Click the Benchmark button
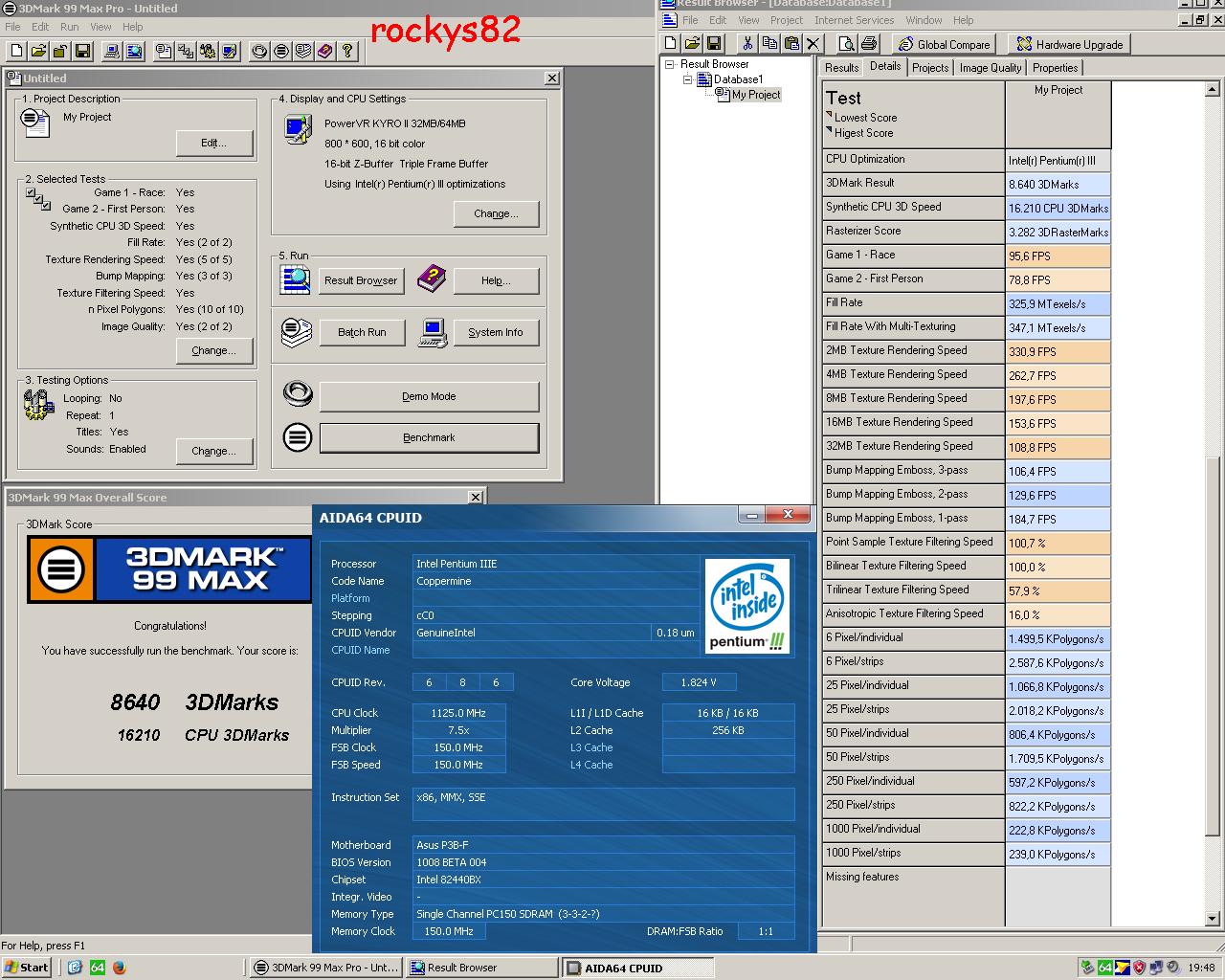 (x=429, y=437)
